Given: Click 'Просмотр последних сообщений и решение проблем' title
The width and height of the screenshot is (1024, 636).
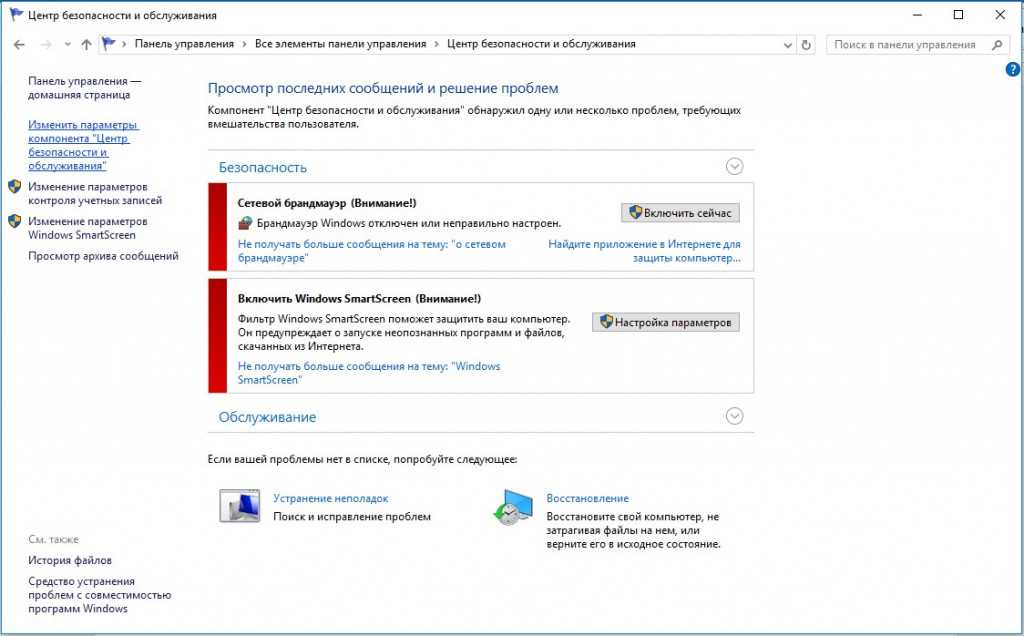Looking at the screenshot, I should 383,88.
